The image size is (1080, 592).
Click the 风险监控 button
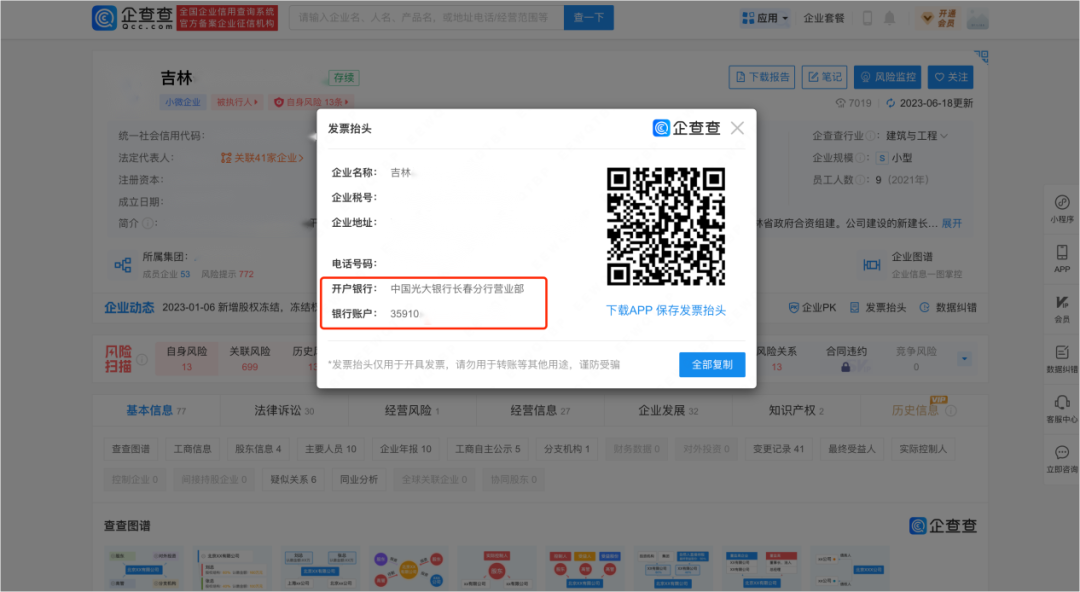tap(888, 77)
